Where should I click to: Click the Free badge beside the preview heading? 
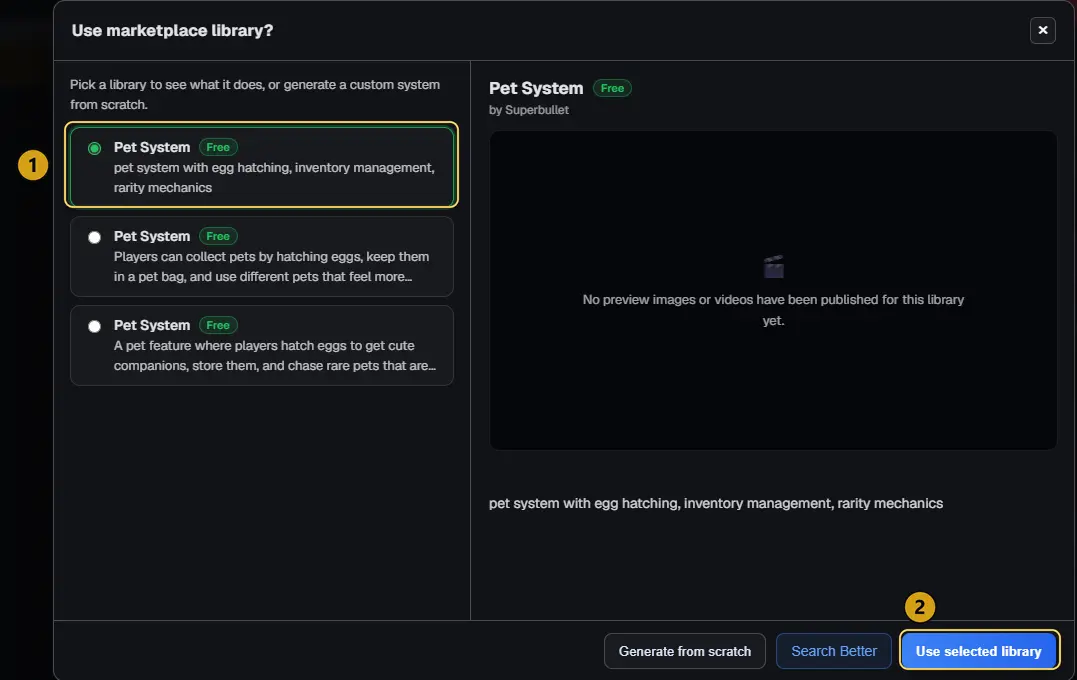(x=612, y=88)
